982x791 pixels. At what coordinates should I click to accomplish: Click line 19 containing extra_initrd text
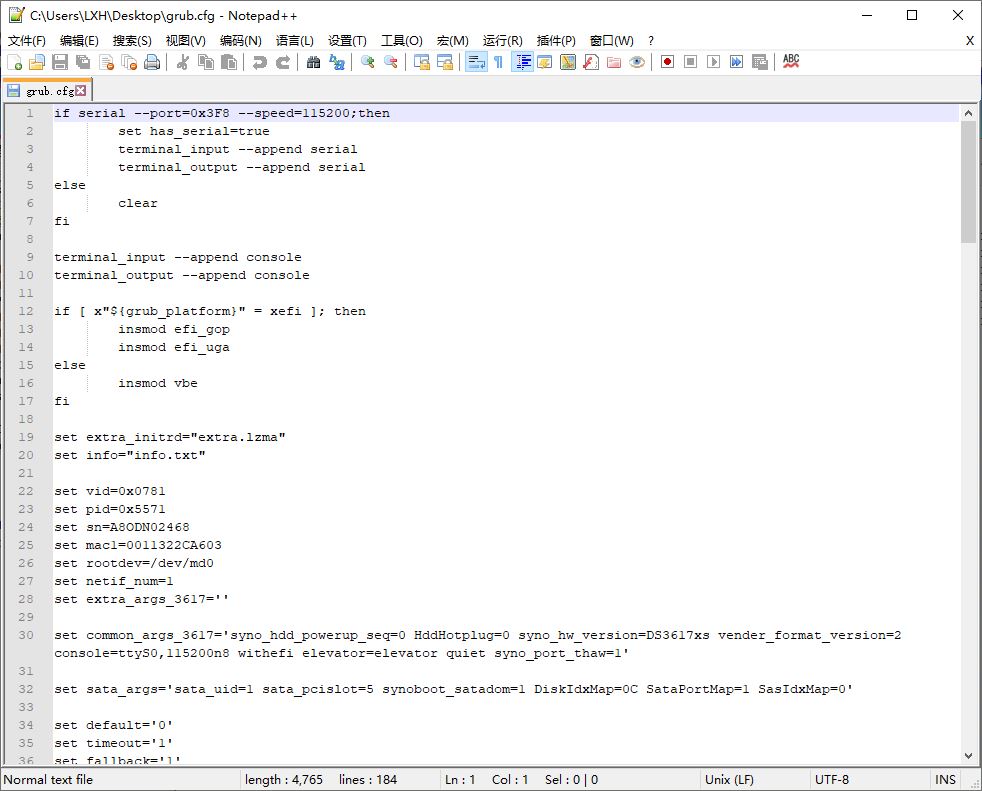coord(170,437)
